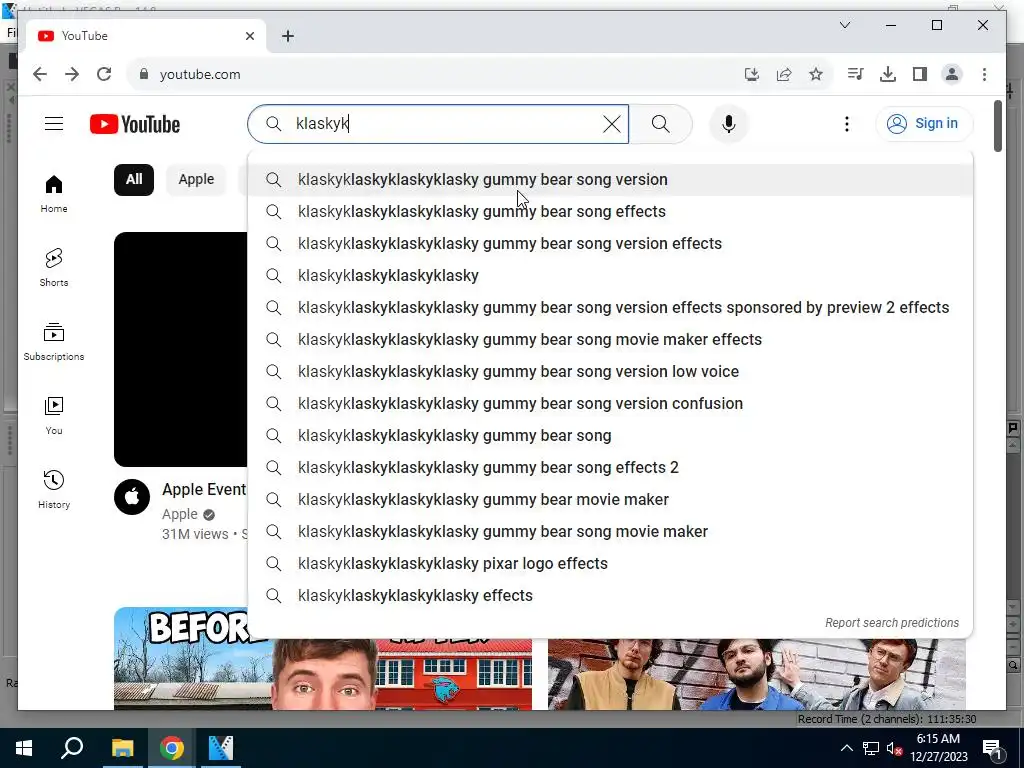Screen dimensions: 1024x768
Task: Open Subscriptions in the sidebar
Action: point(54,342)
